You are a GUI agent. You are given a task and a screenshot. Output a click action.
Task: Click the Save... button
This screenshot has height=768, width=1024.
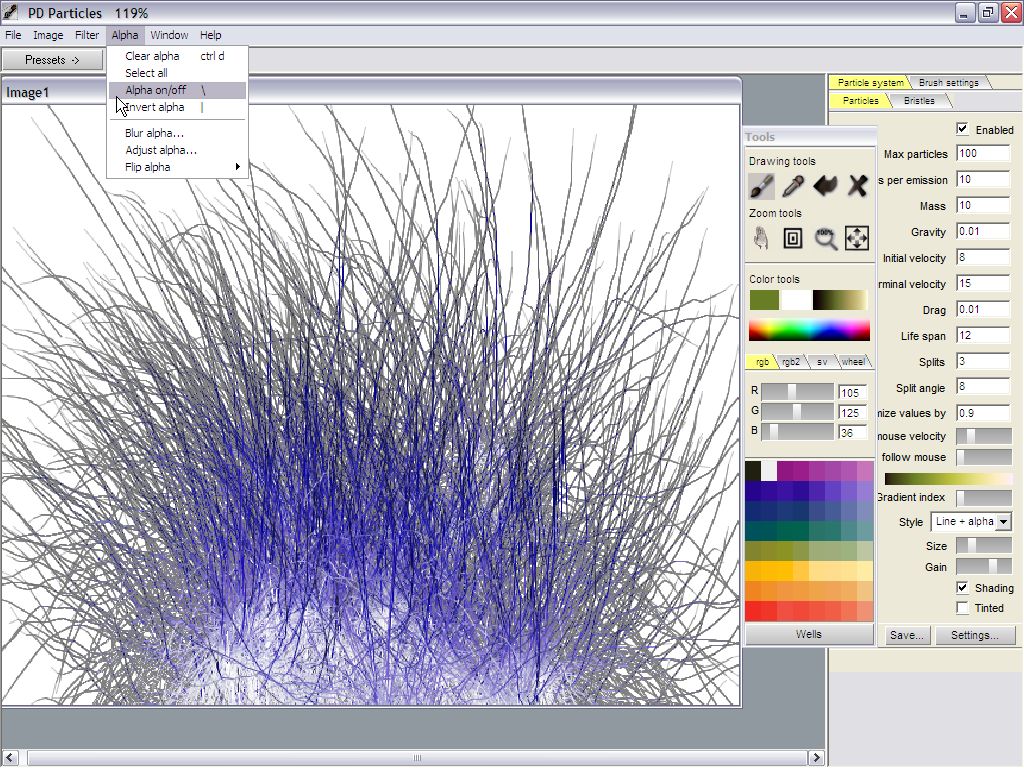coord(906,635)
